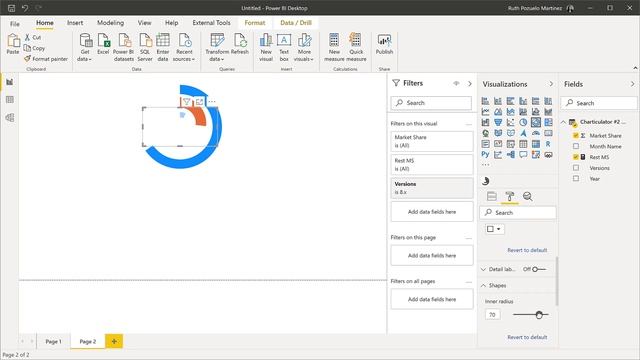Uncheck the Market Share field
640x360 pixels.
tap(576, 136)
